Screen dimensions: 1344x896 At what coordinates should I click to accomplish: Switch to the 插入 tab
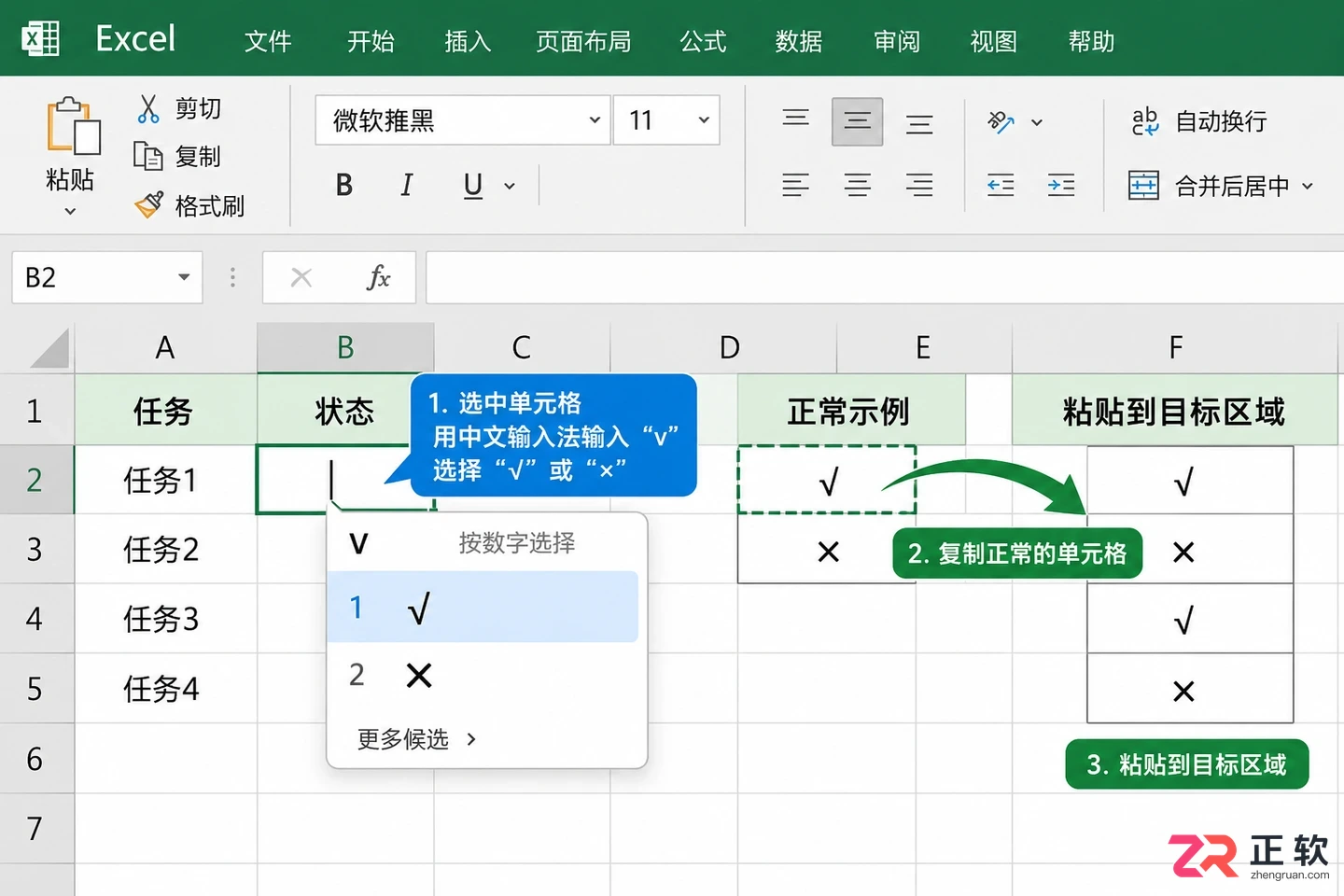tap(468, 41)
